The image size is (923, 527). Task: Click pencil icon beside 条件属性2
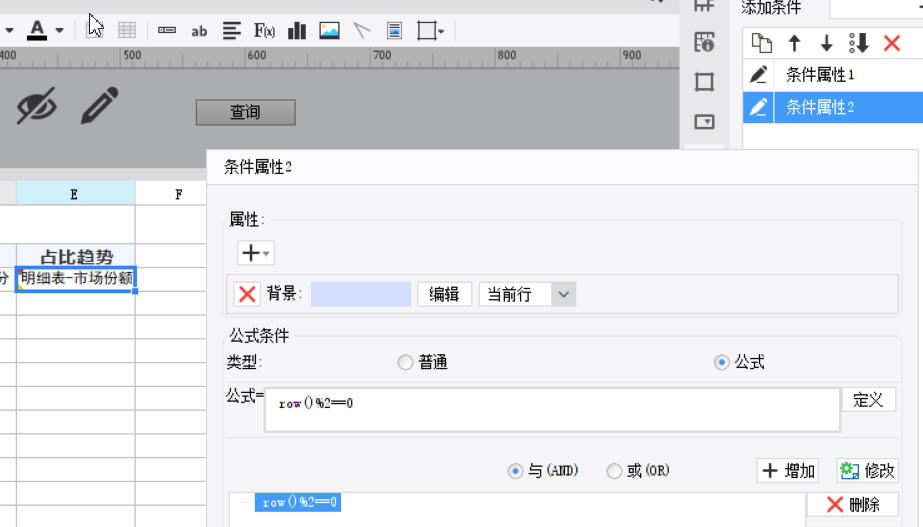(x=758, y=107)
